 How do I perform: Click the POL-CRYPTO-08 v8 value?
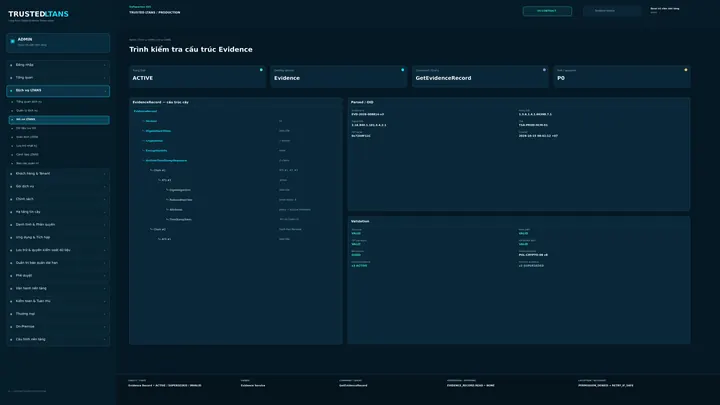[533, 255]
